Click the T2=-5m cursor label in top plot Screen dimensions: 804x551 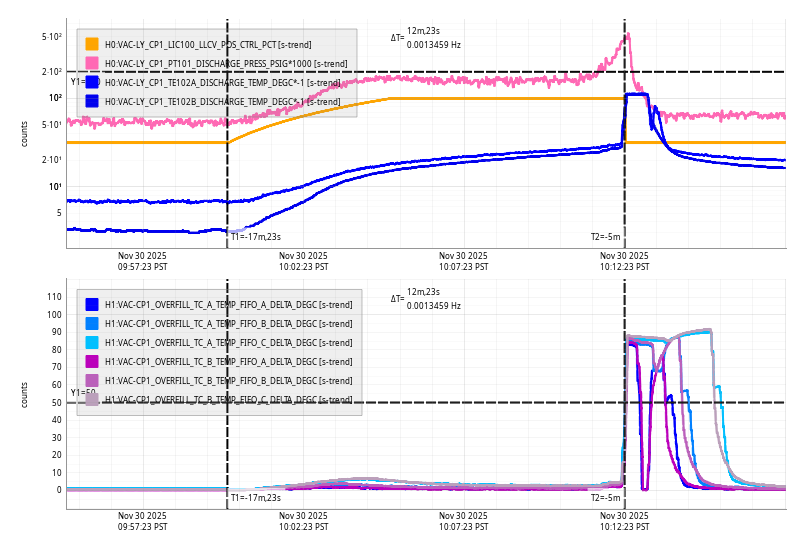click(x=606, y=237)
